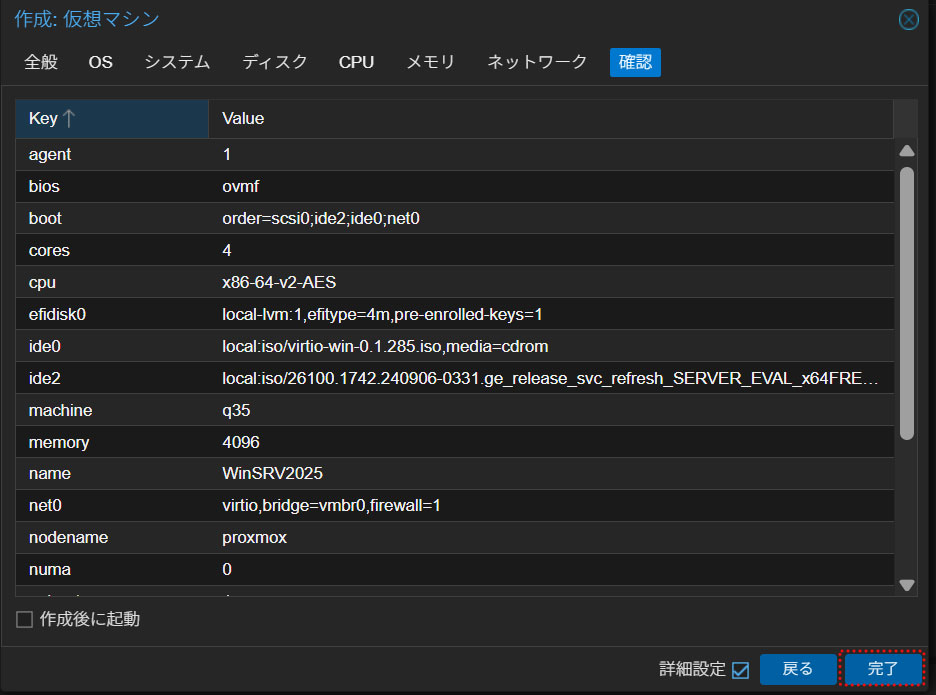Click the 完了 button to finish
The height and width of the screenshot is (695, 936).
(x=883, y=669)
